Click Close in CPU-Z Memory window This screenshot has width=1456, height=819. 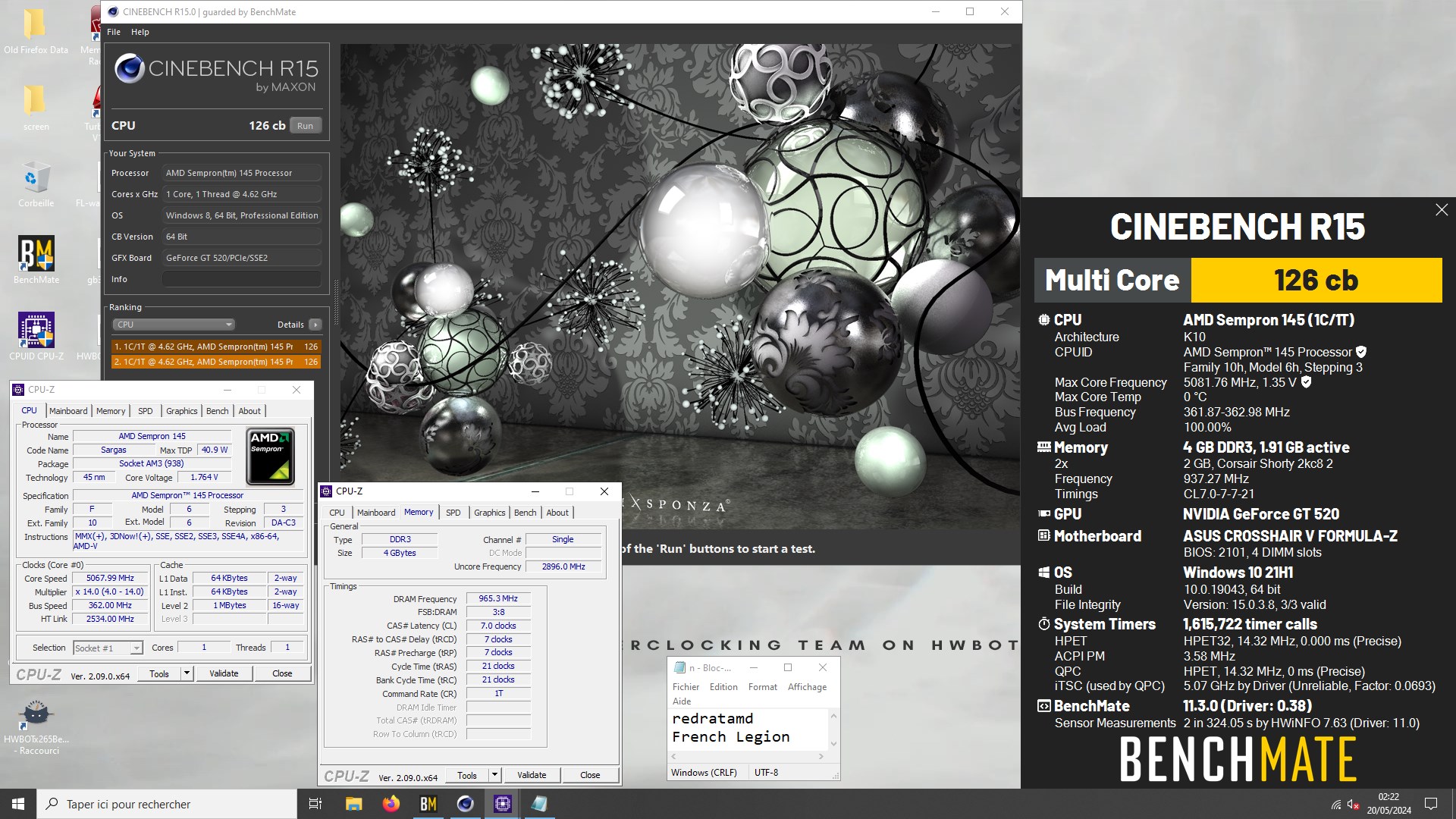(x=590, y=775)
